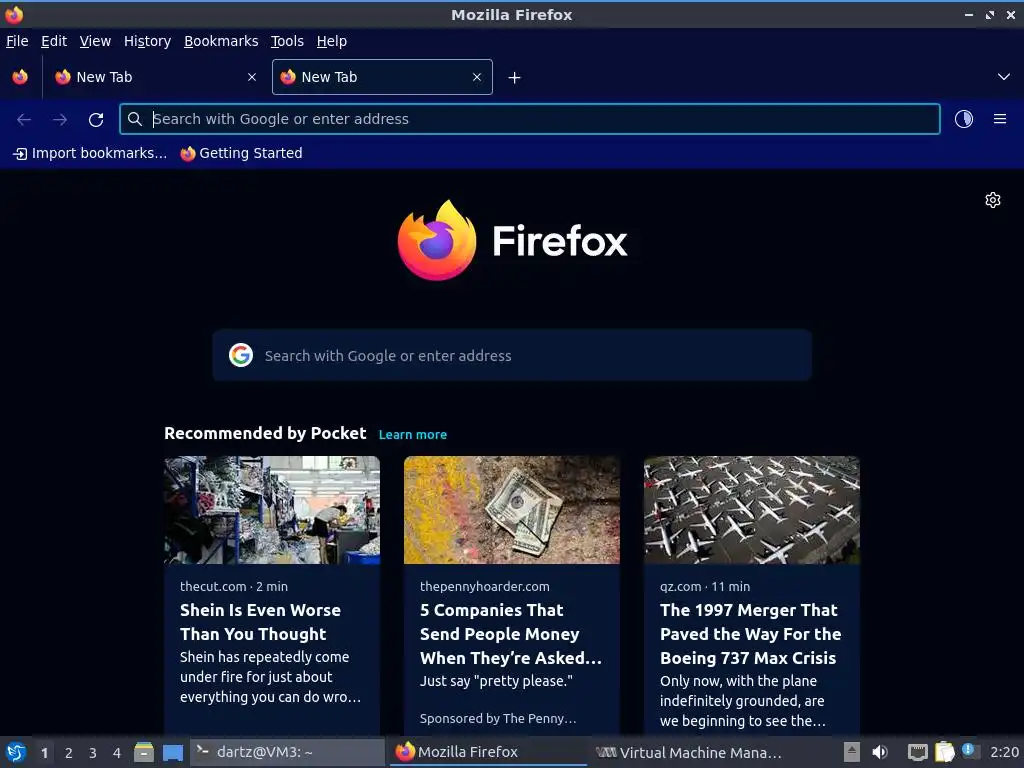This screenshot has width=1024, height=768.
Task: Focus the page Google search box
Action: tap(512, 355)
